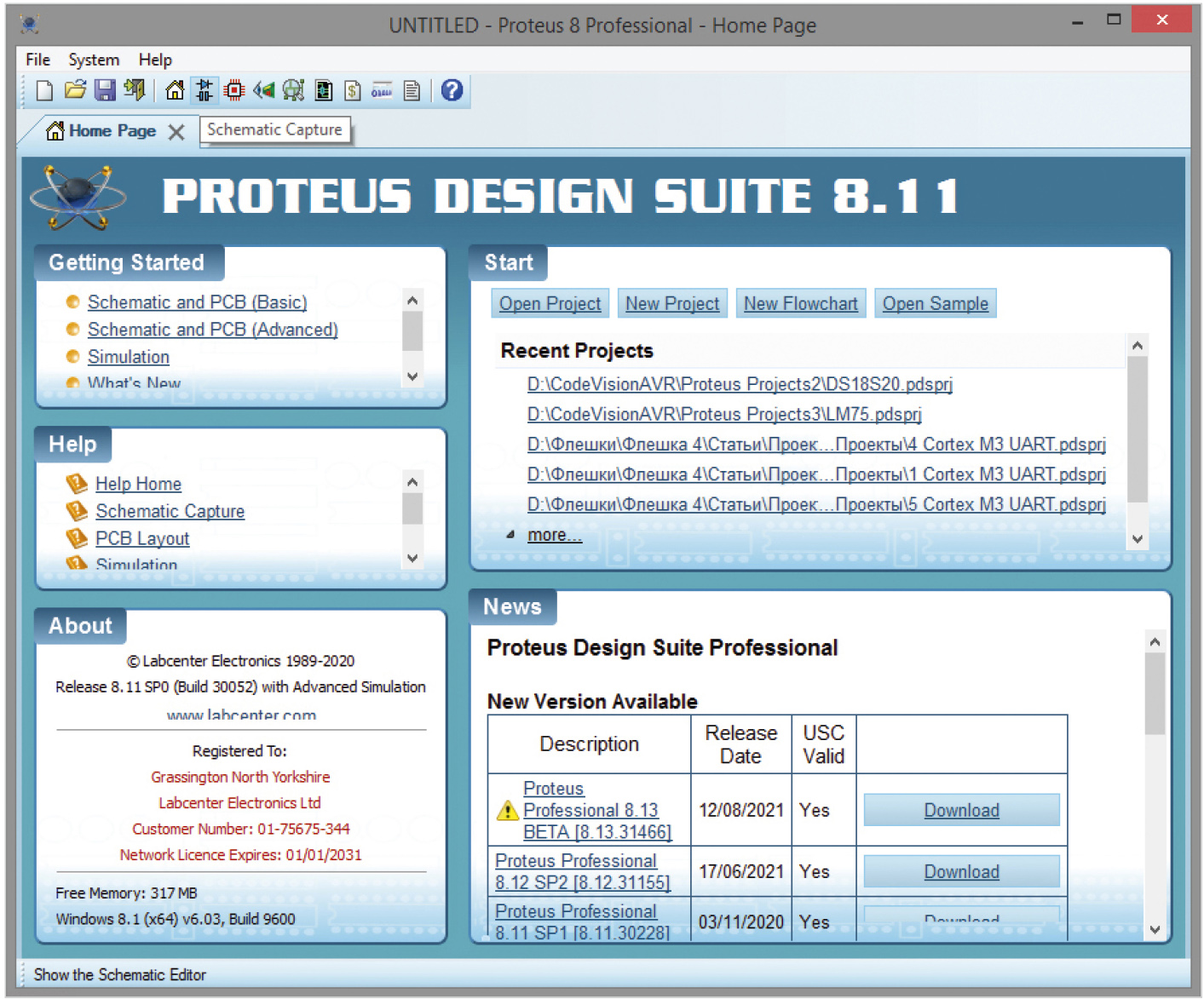
Task: Click Help panel scroll up arrow
Action: [412, 482]
